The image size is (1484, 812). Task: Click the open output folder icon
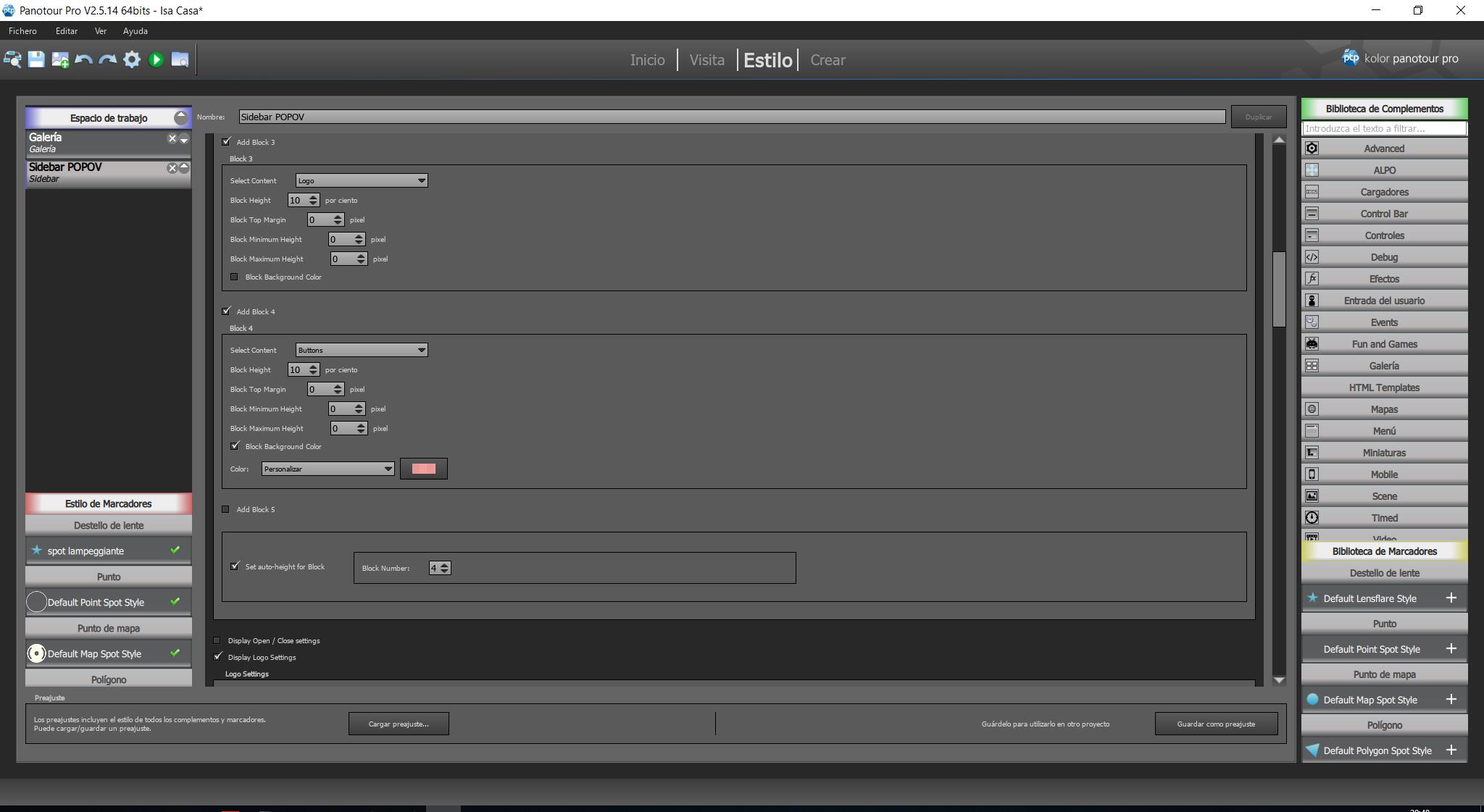pyautogui.click(x=180, y=59)
